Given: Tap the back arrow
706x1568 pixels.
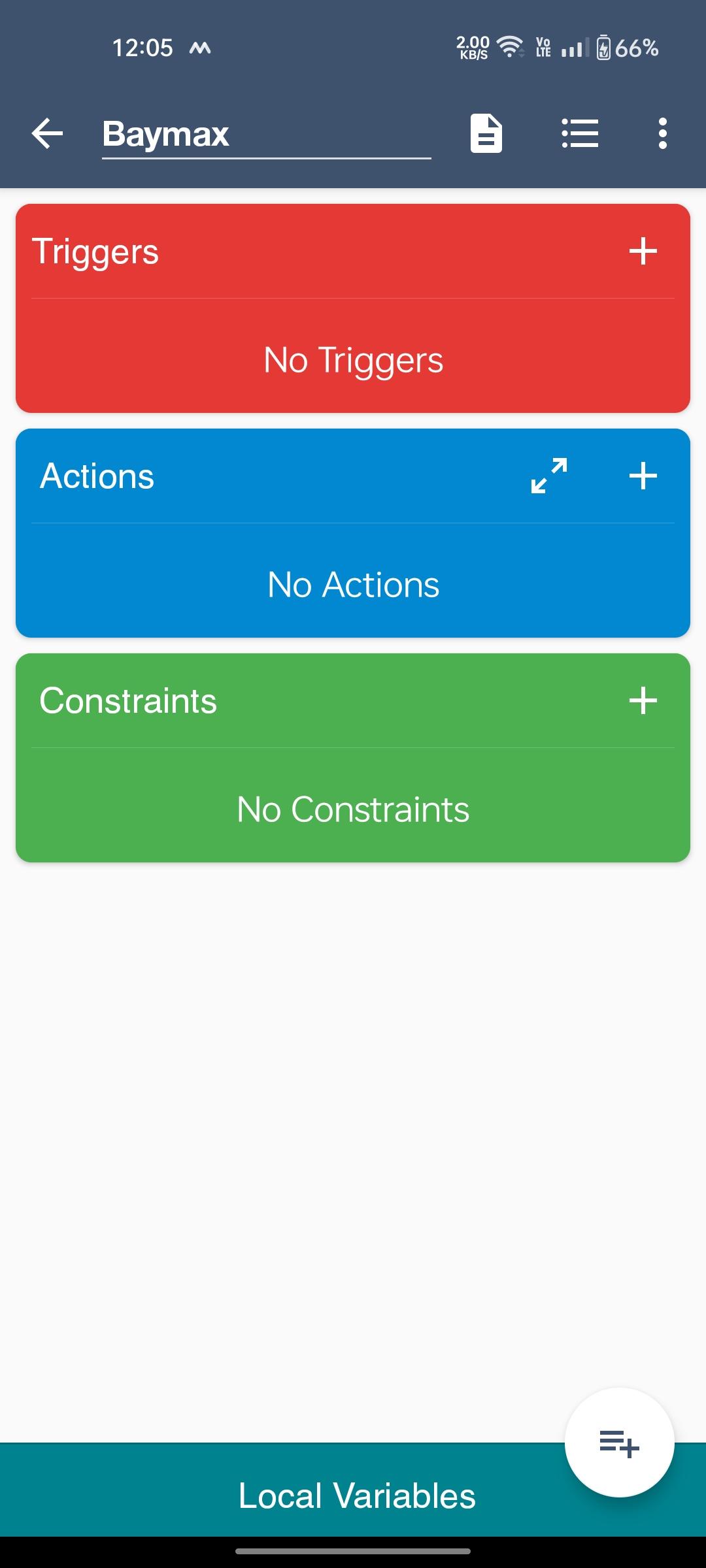Looking at the screenshot, I should [47, 134].
